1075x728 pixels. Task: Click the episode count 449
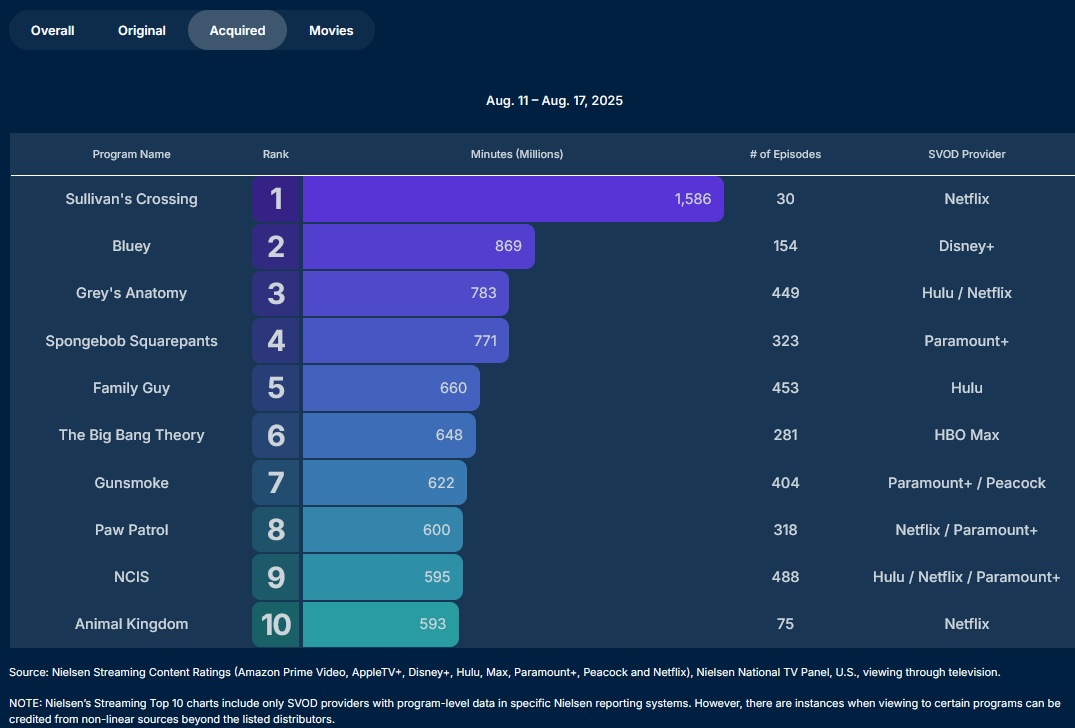point(785,293)
